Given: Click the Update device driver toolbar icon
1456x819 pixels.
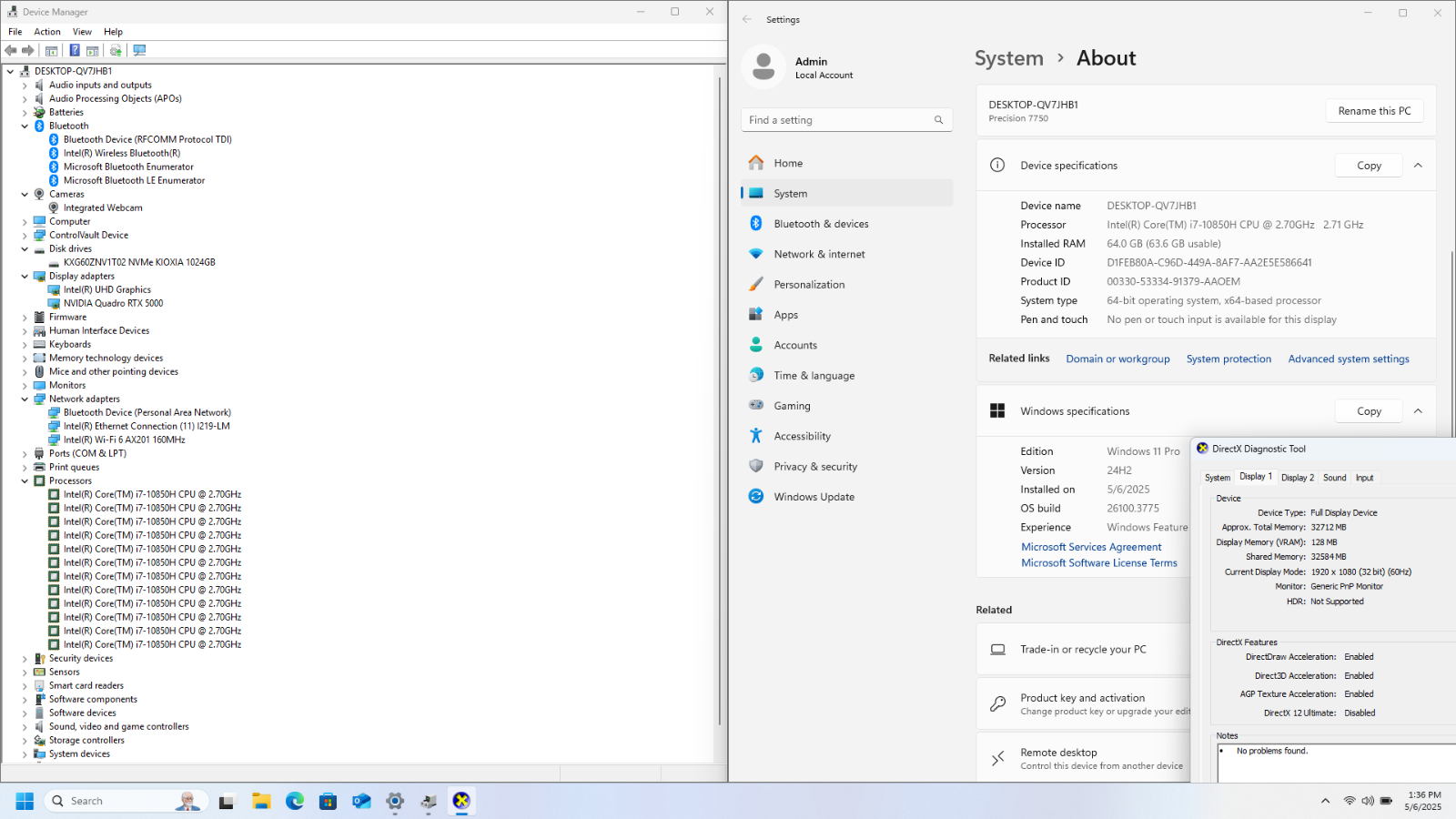Looking at the screenshot, I should 116,51.
